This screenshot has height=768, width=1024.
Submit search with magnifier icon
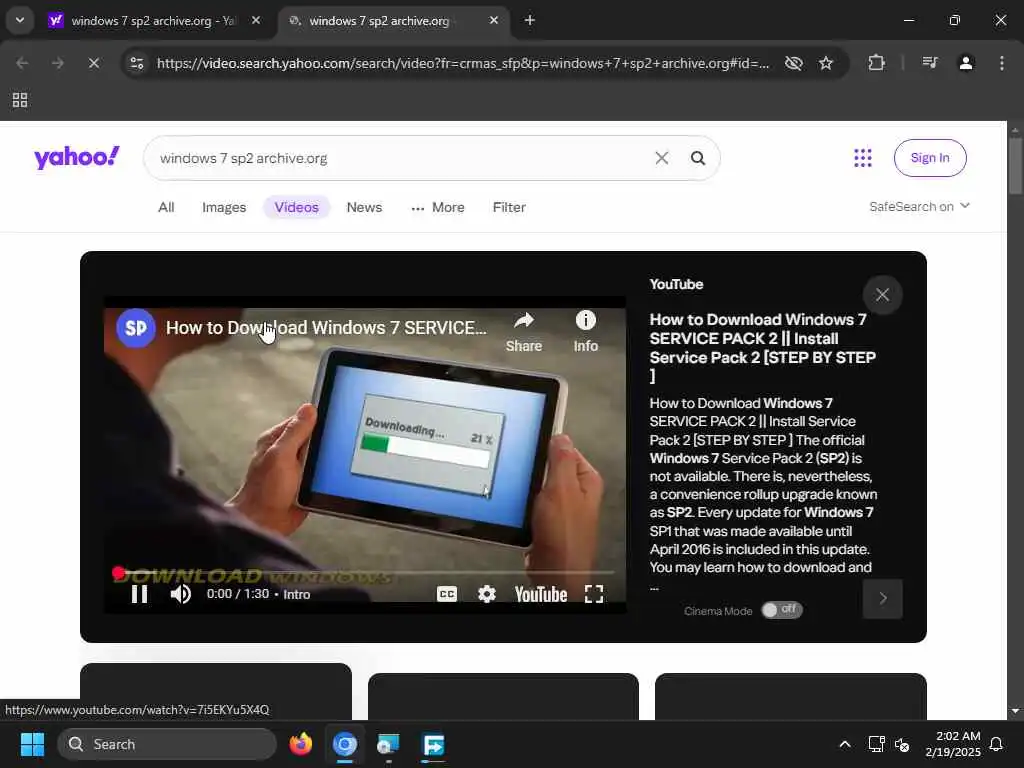pos(697,158)
